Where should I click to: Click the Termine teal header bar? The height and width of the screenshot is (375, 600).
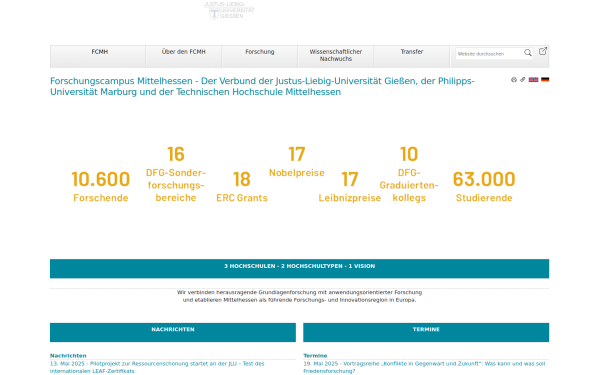[426, 332]
